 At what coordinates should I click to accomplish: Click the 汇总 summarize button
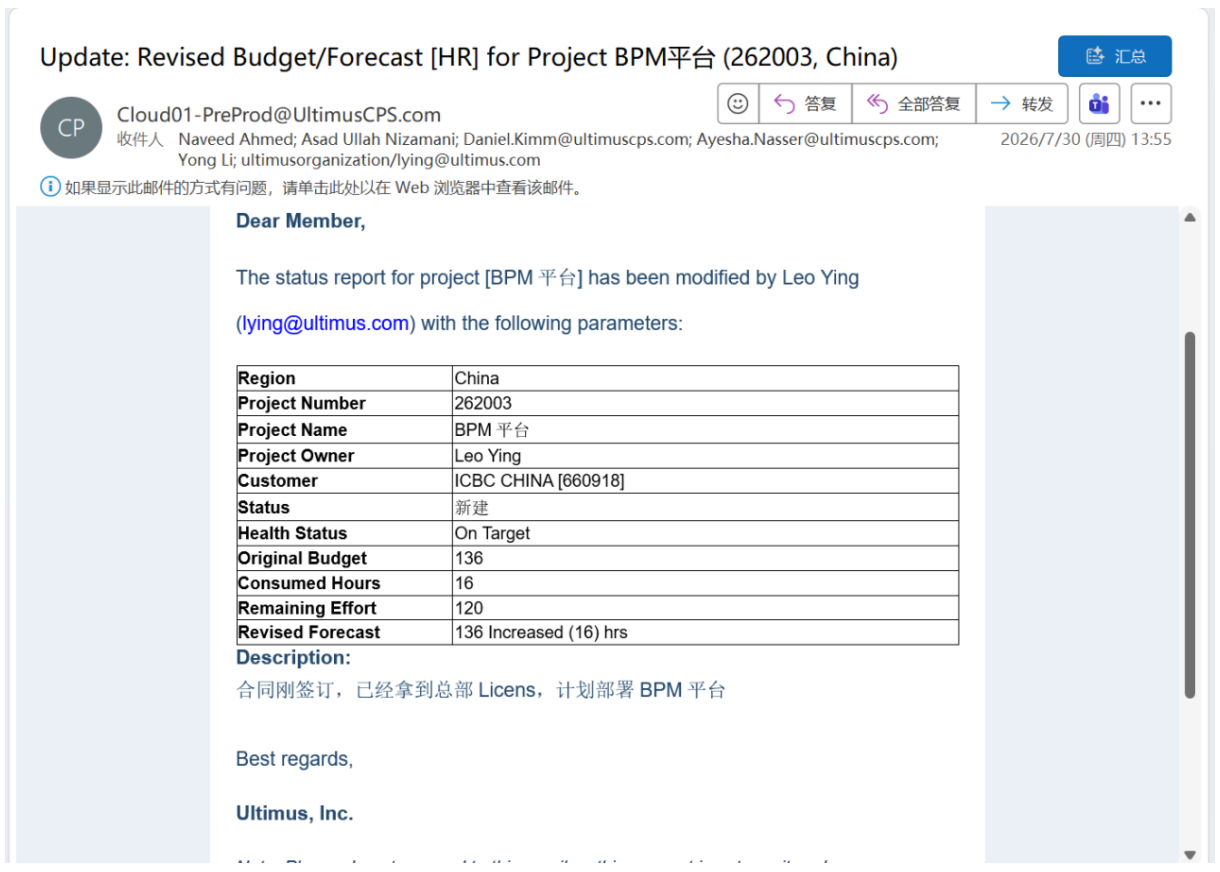[x=1114, y=56]
